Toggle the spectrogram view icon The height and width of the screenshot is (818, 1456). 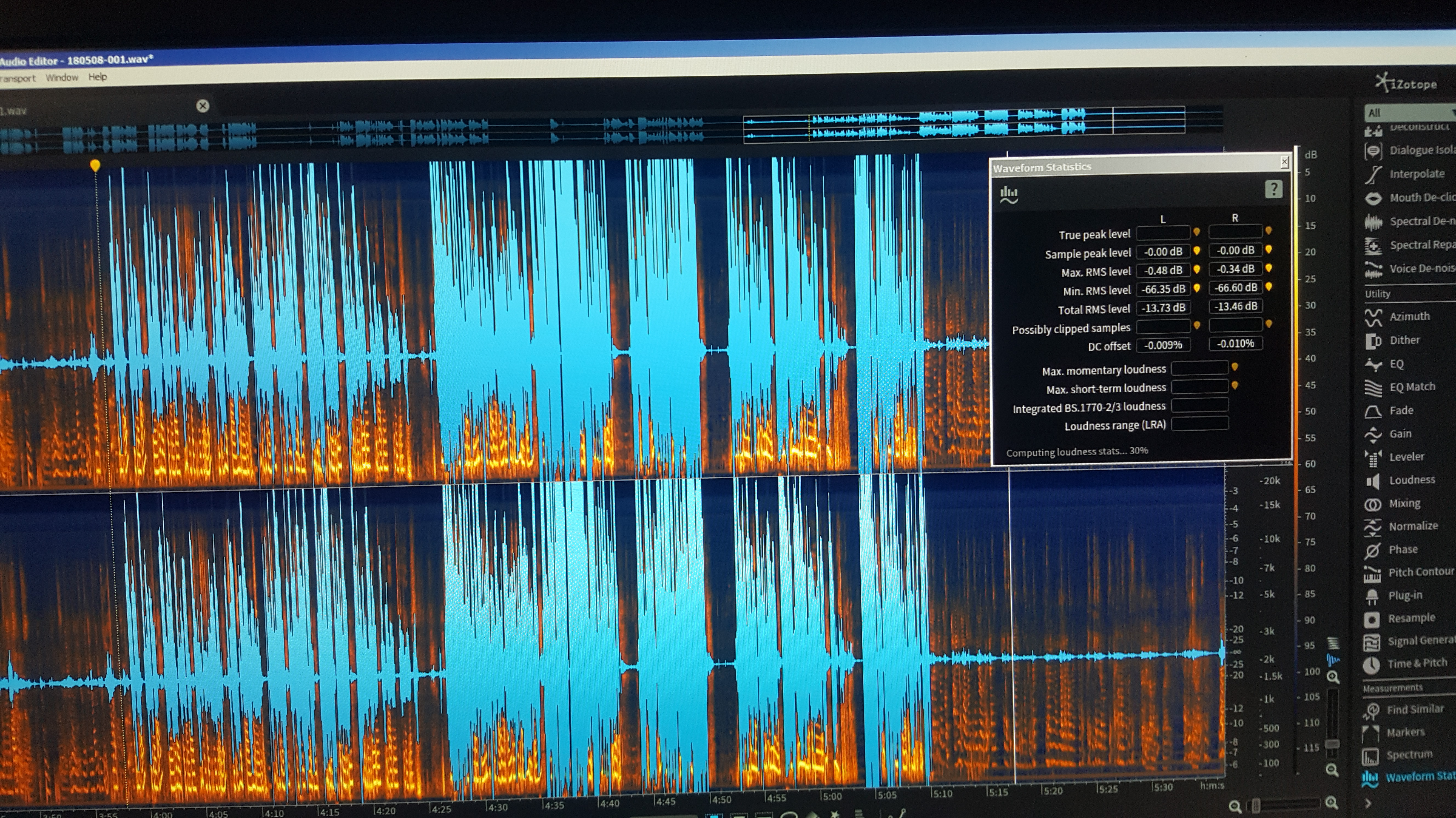1333,643
